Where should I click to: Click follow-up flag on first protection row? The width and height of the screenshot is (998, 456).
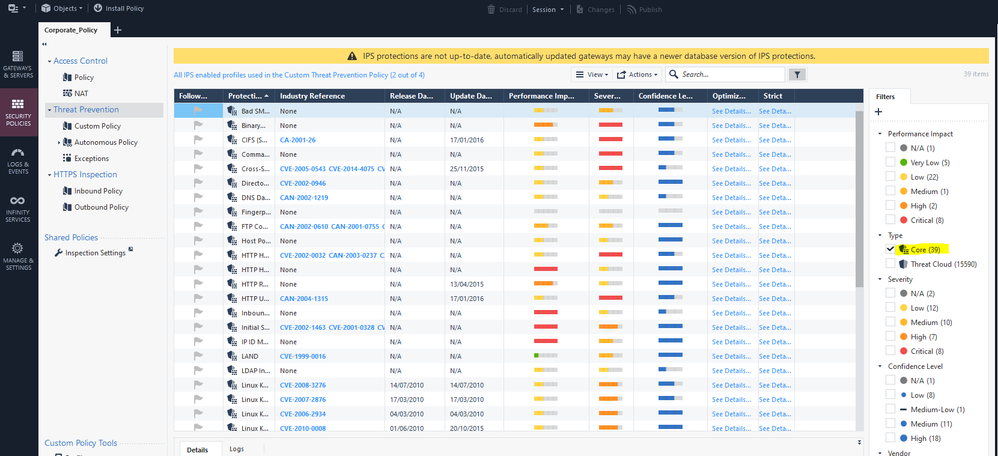click(198, 111)
